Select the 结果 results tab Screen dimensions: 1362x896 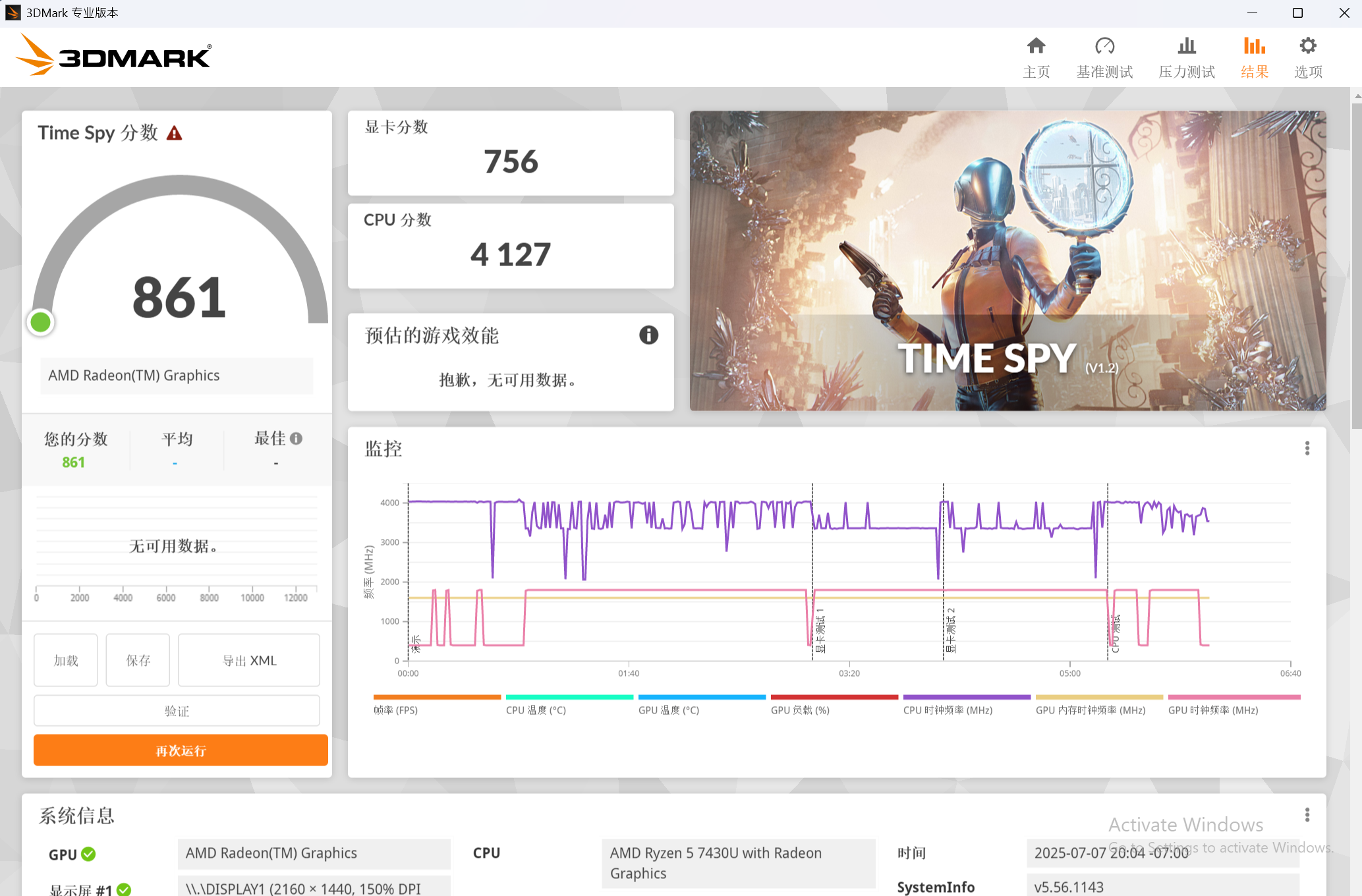click(x=1254, y=57)
